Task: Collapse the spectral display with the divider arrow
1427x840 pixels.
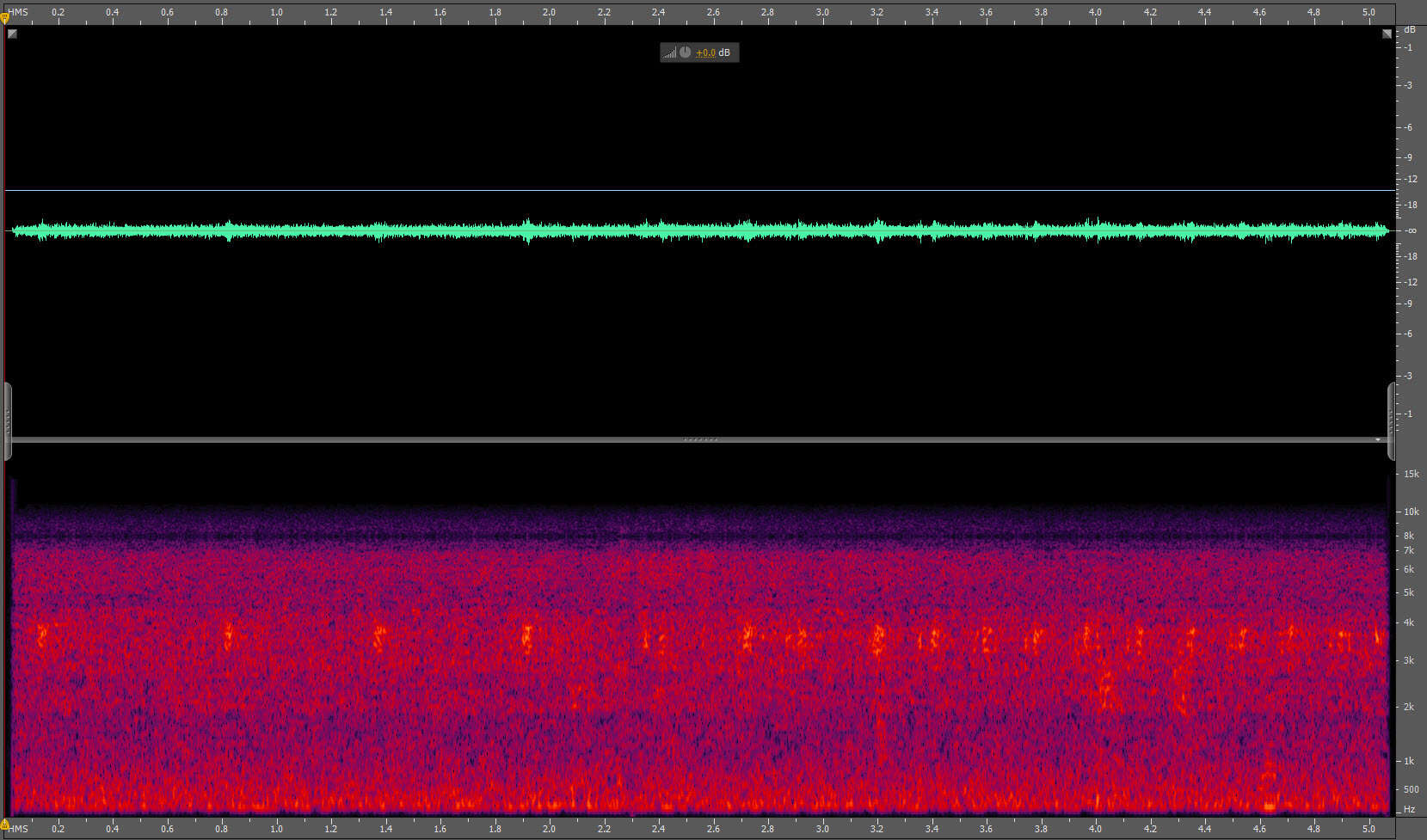Action: (1378, 439)
